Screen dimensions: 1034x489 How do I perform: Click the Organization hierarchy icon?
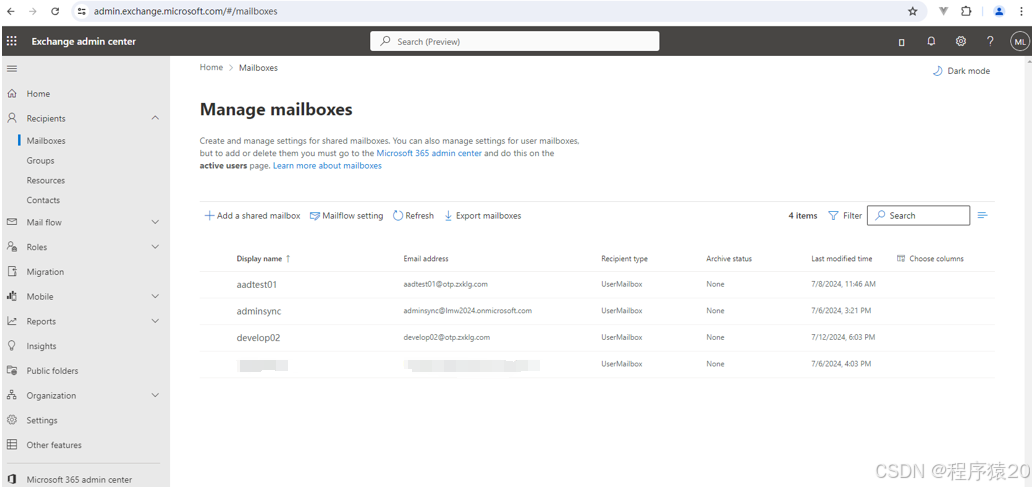[x=12, y=395]
